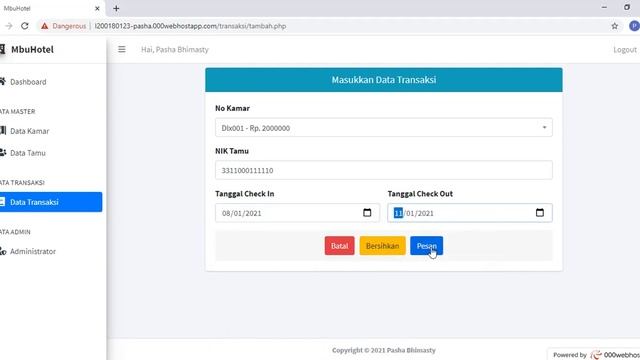640x360 pixels.
Task: Close the MbuHotel browser tab
Action: pyautogui.click(x=97, y=8)
